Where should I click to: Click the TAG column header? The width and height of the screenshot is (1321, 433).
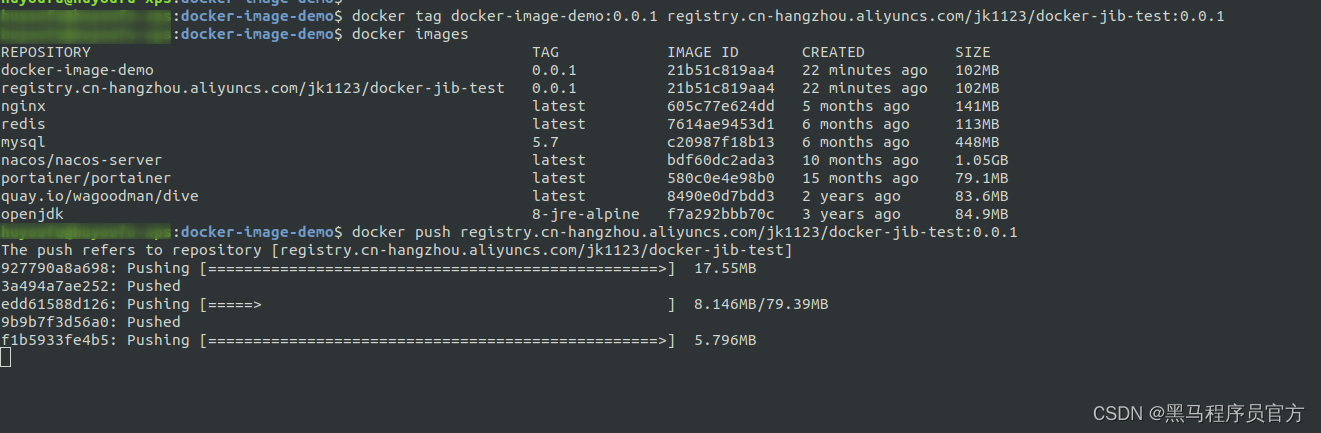(x=545, y=52)
